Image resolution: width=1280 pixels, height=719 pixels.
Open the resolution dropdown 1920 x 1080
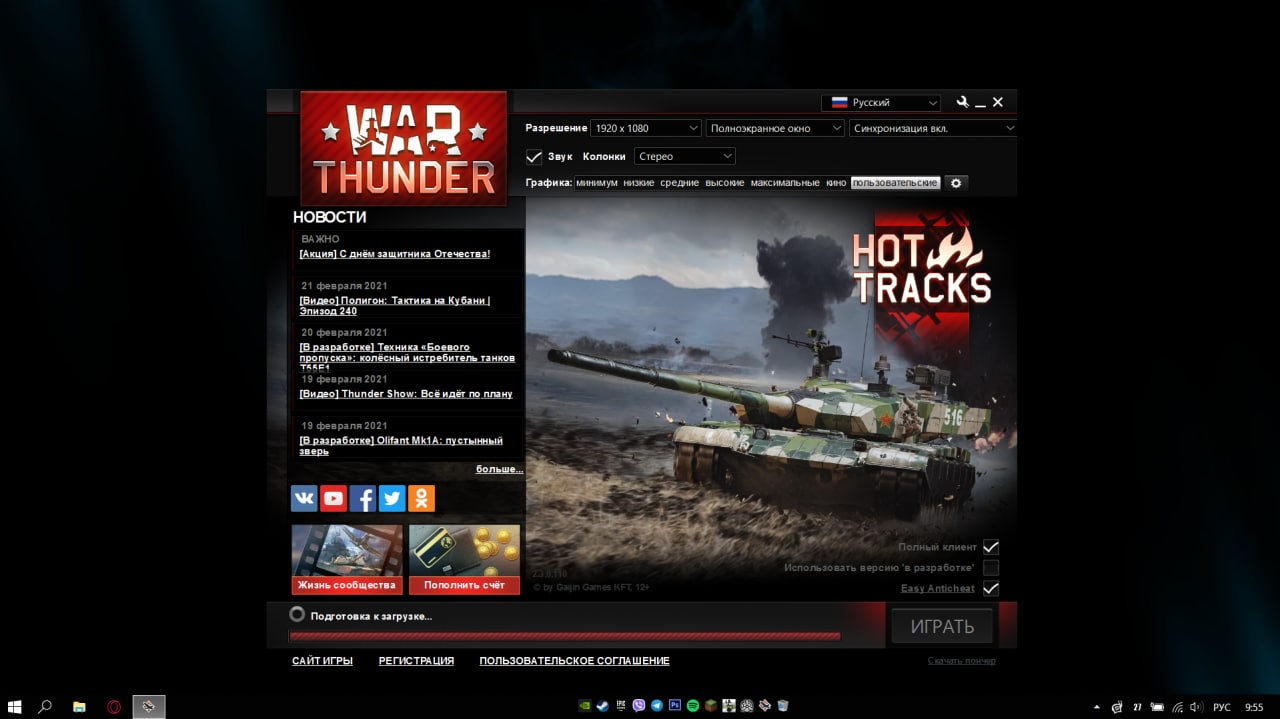click(x=645, y=128)
